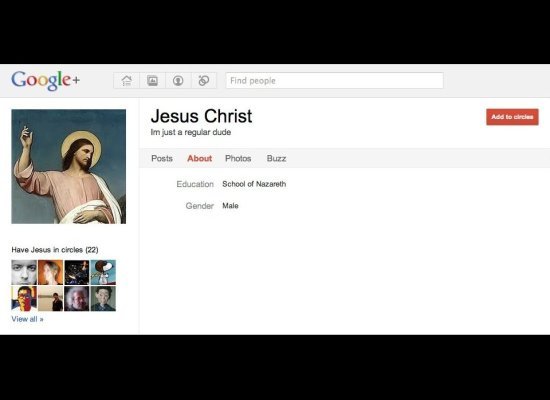Screen dimensions: 550x400
Task: Open the beige standing-figure thumbnail
Action: click(51, 299)
